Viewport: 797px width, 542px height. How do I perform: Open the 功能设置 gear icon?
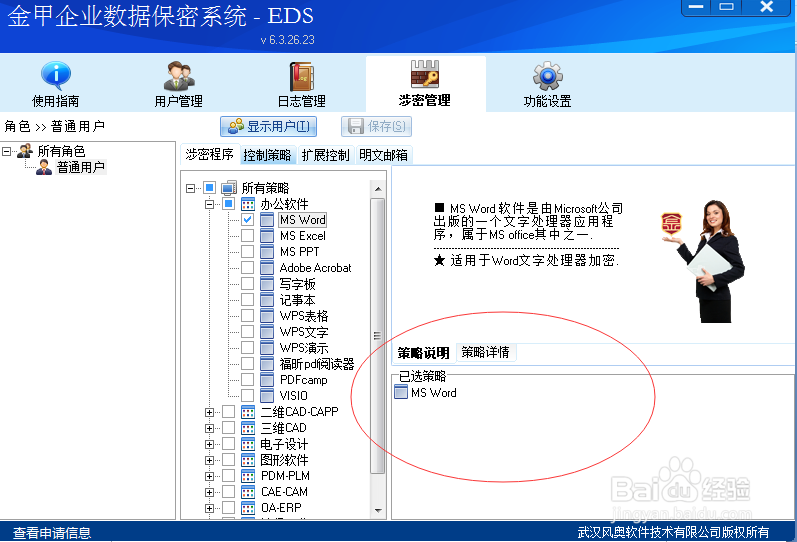pos(547,76)
